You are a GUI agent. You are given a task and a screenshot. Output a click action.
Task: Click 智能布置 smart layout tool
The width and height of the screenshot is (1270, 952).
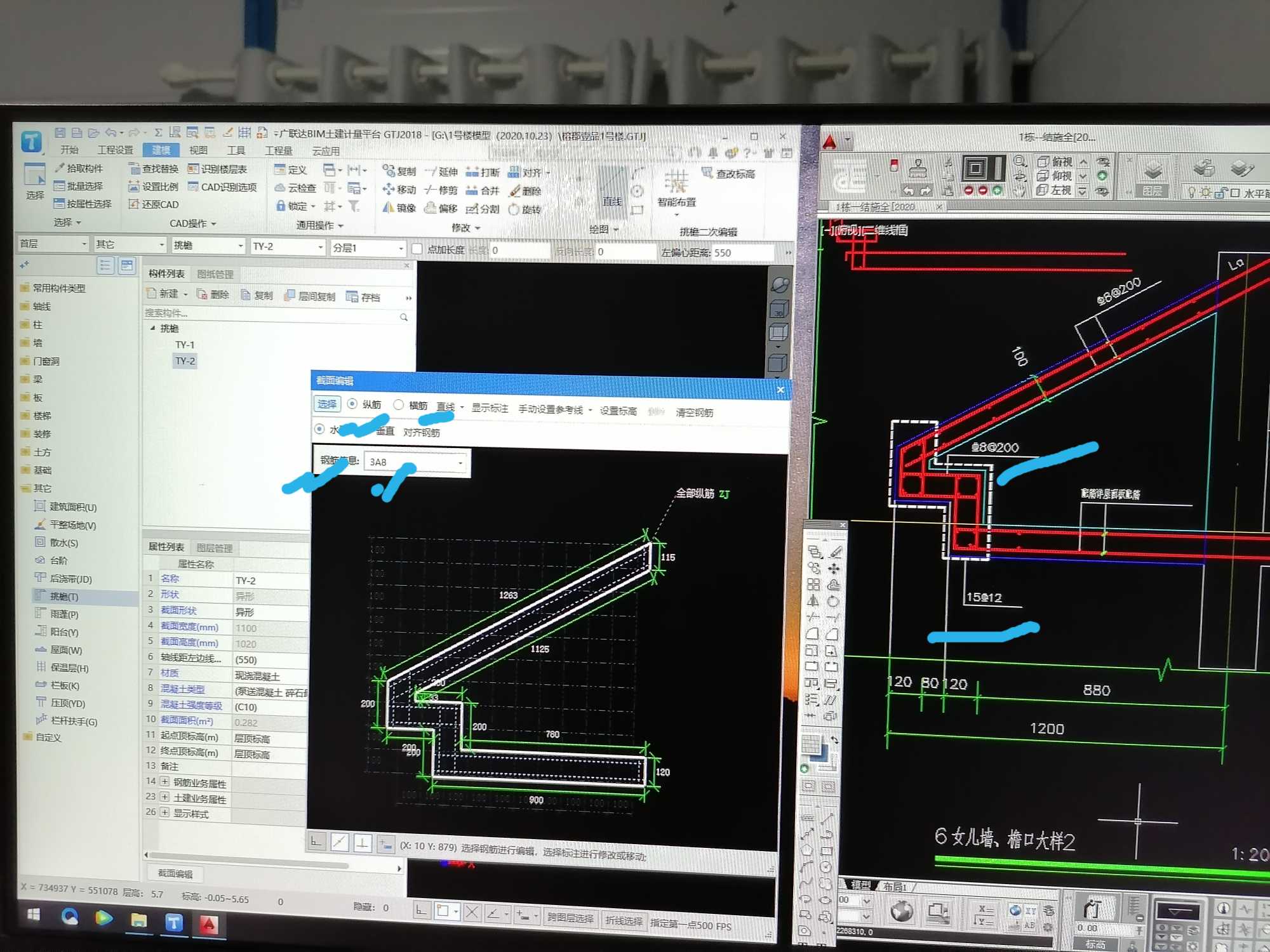676,189
